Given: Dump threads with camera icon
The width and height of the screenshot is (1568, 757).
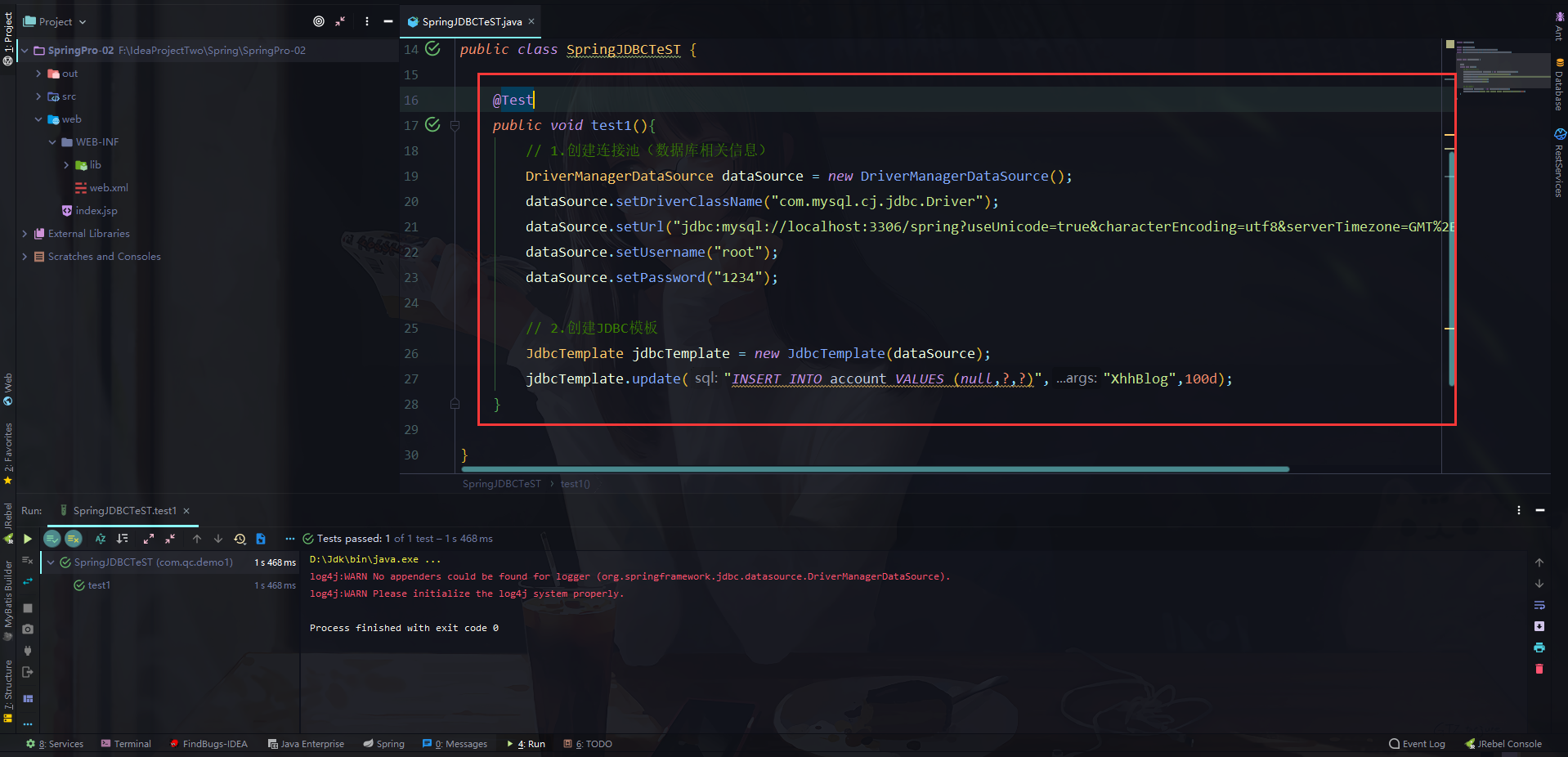Looking at the screenshot, I should pyautogui.click(x=27, y=629).
